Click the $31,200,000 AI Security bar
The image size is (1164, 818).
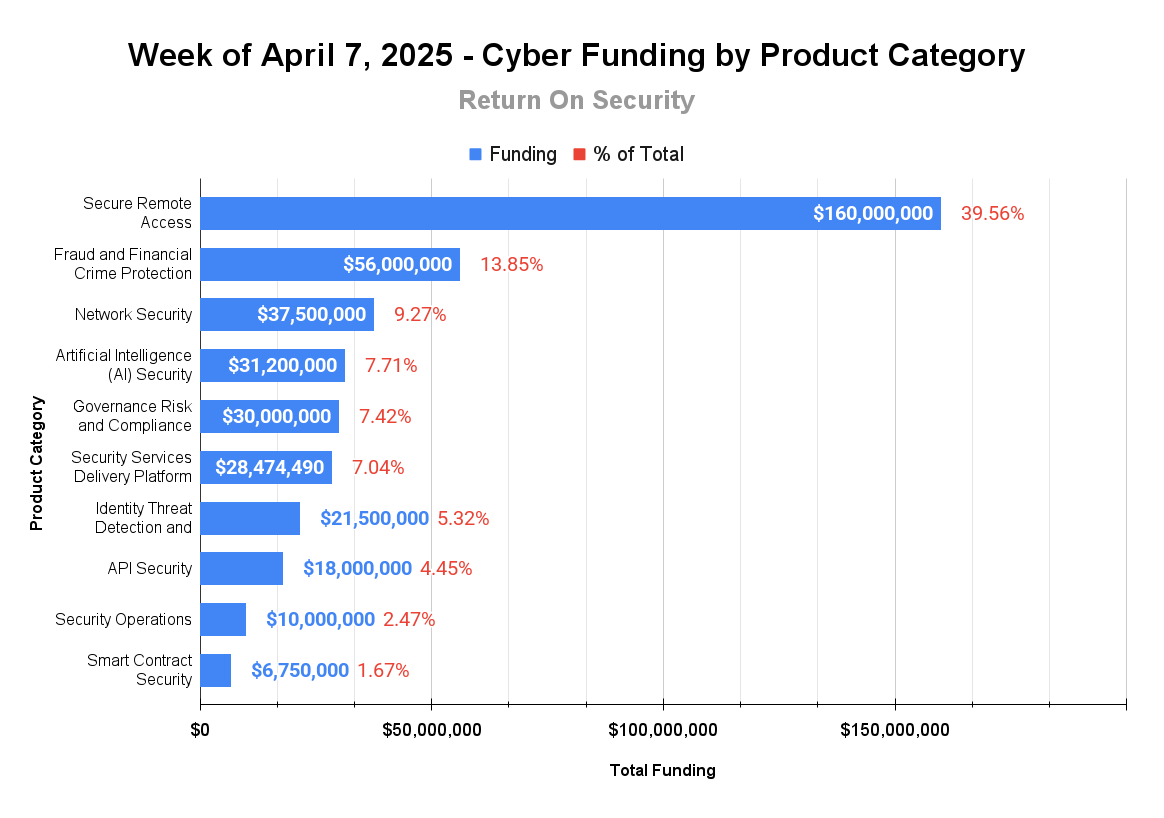tap(272, 365)
